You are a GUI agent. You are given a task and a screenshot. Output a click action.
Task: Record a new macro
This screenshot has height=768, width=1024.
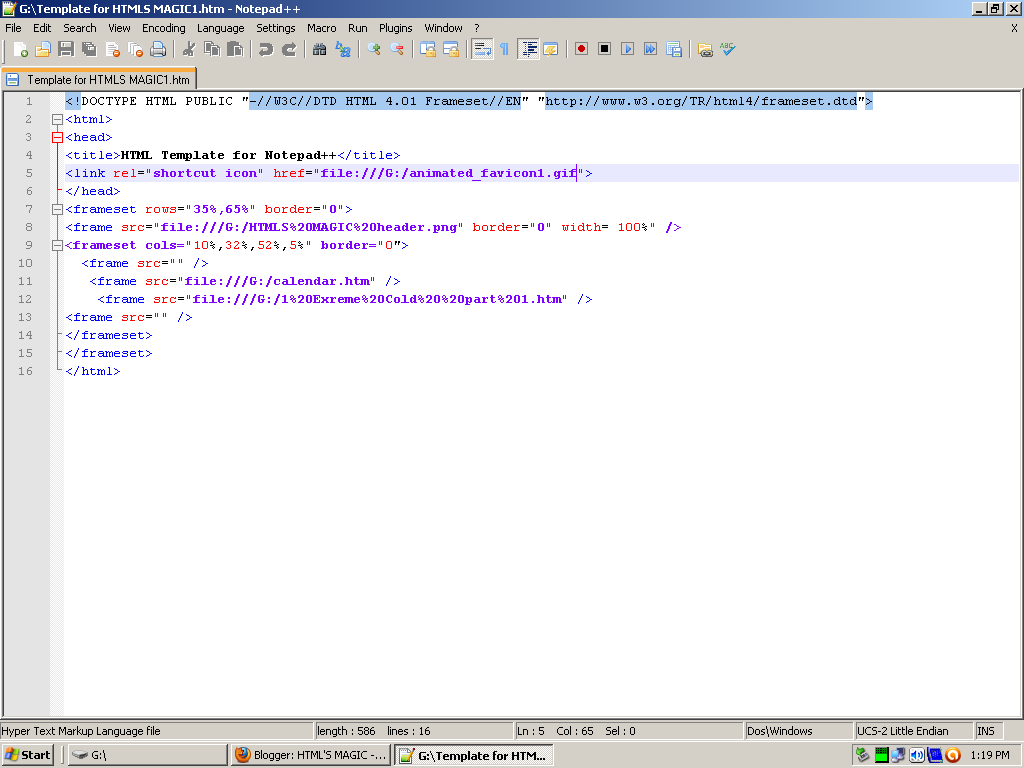(x=581, y=48)
